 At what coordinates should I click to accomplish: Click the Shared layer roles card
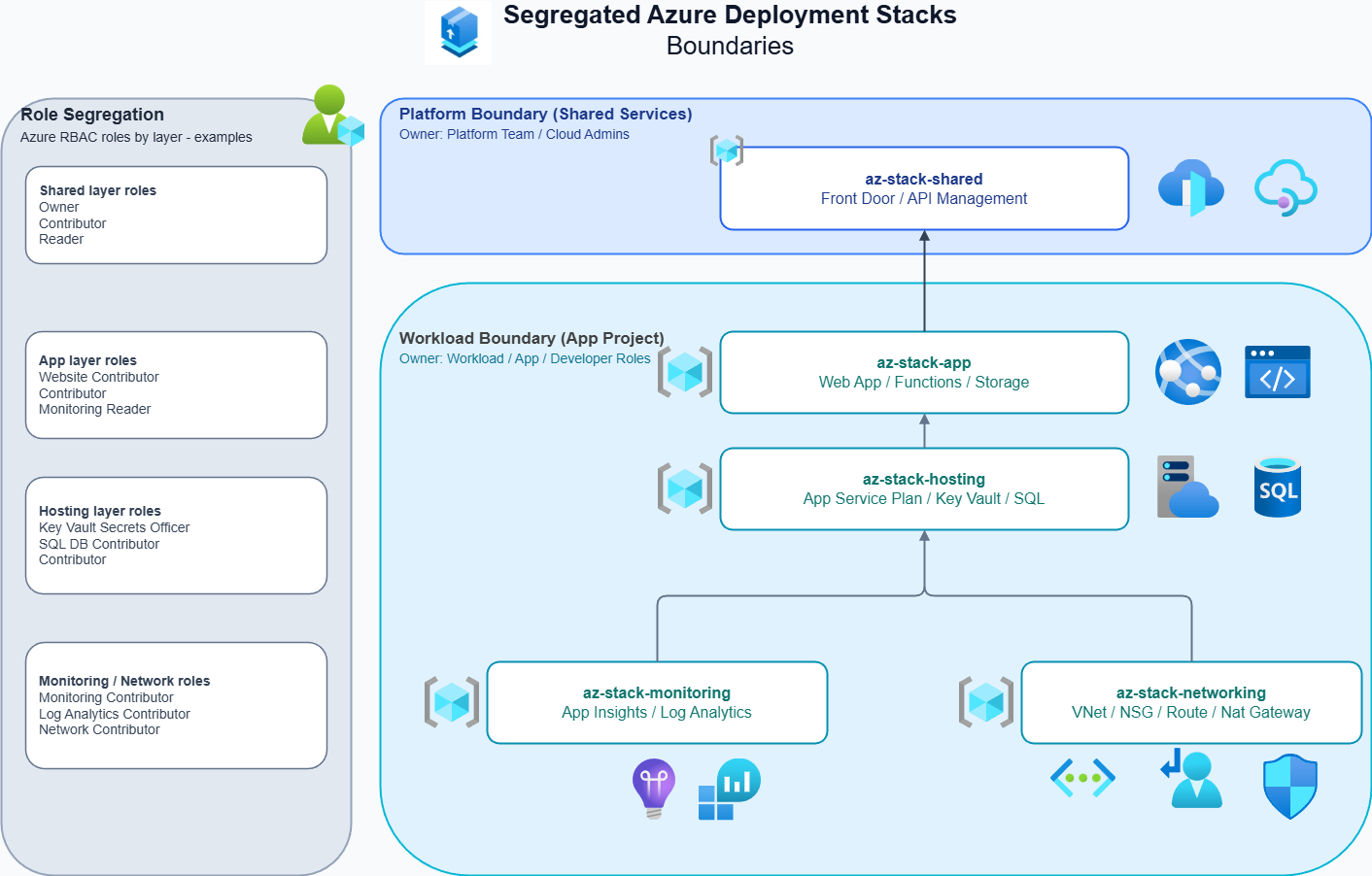(x=176, y=215)
